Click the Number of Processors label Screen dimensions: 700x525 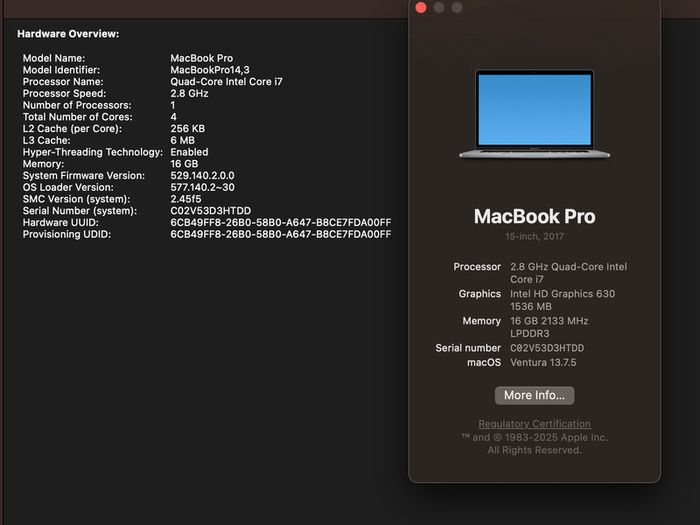(x=77, y=105)
